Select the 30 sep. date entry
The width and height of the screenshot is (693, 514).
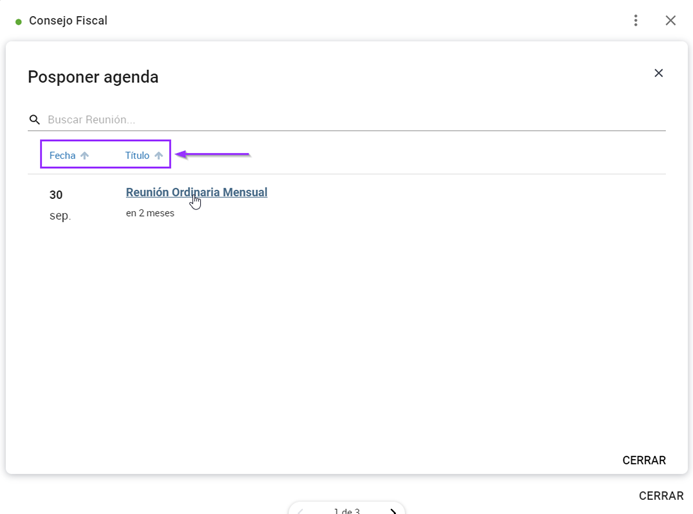[60, 205]
